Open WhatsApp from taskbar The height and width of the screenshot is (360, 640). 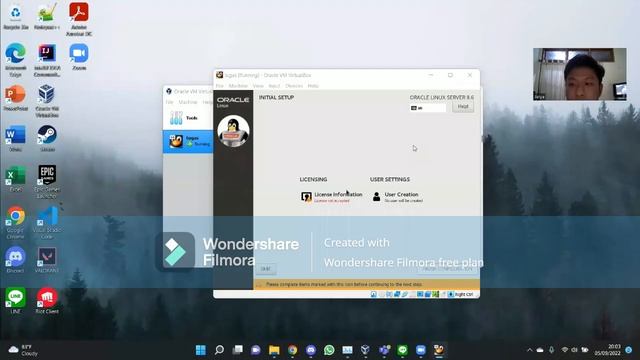tap(329, 350)
